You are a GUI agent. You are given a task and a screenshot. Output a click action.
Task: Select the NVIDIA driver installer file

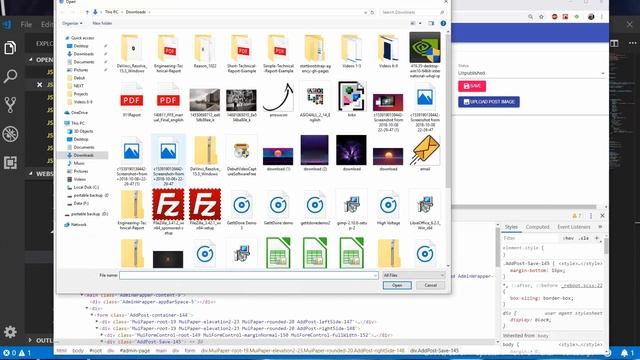coord(425,56)
